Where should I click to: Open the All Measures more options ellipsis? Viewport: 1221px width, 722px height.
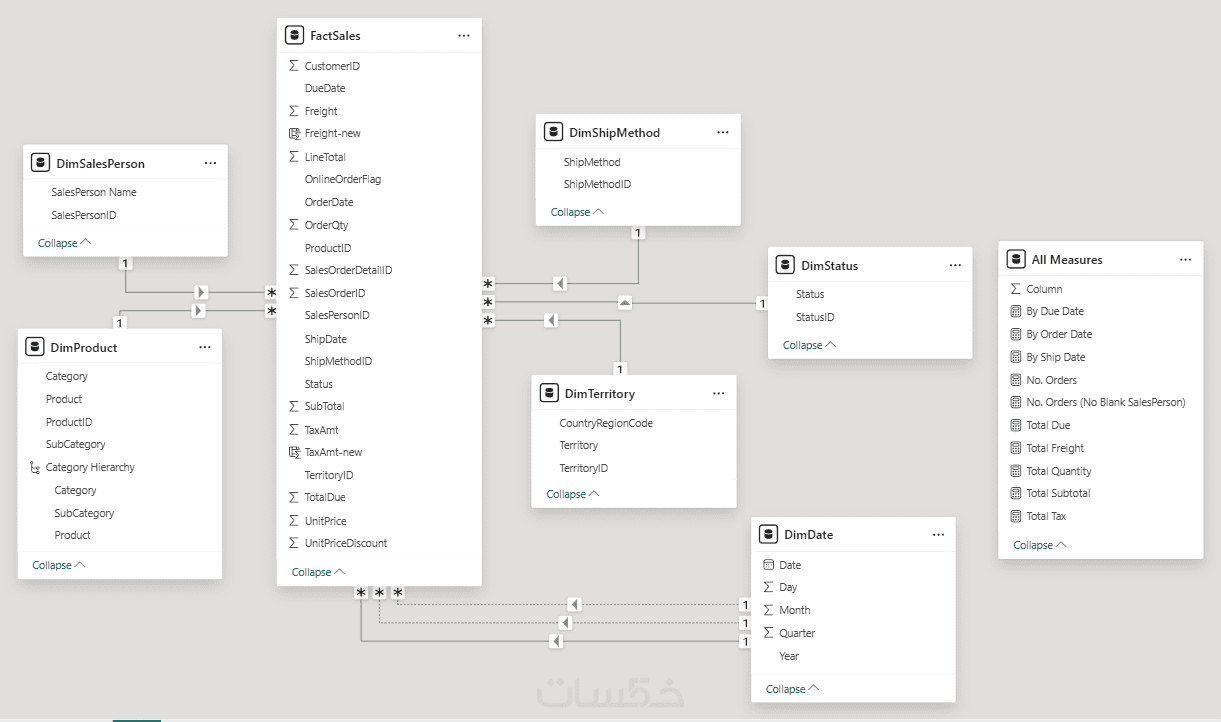coord(1185,259)
